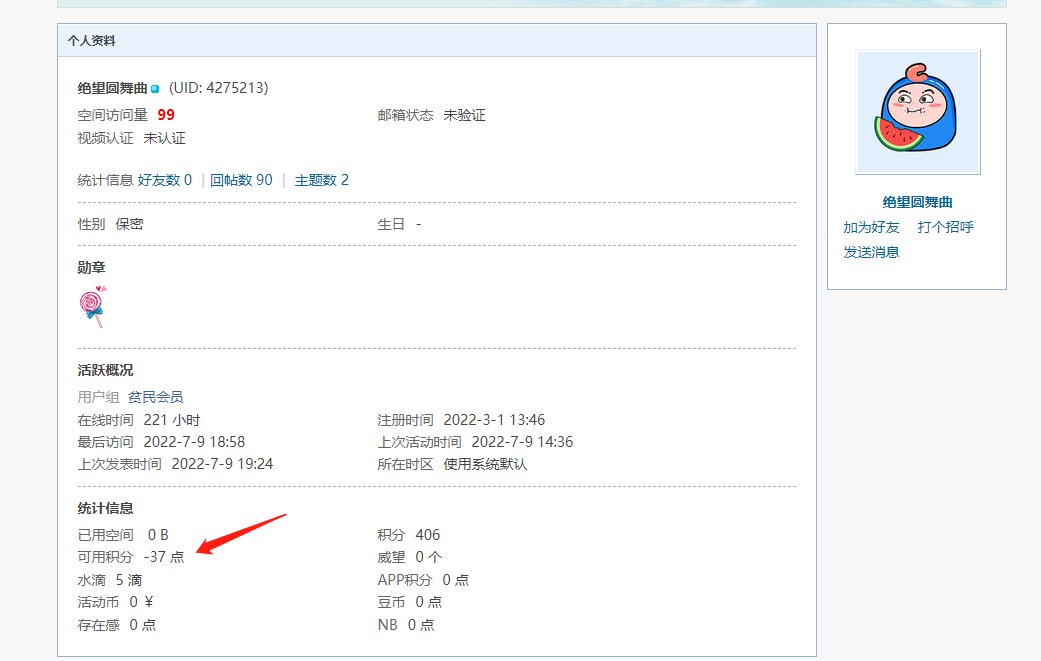
Task: Click the blue online status icon beside username
Action: (x=155, y=89)
